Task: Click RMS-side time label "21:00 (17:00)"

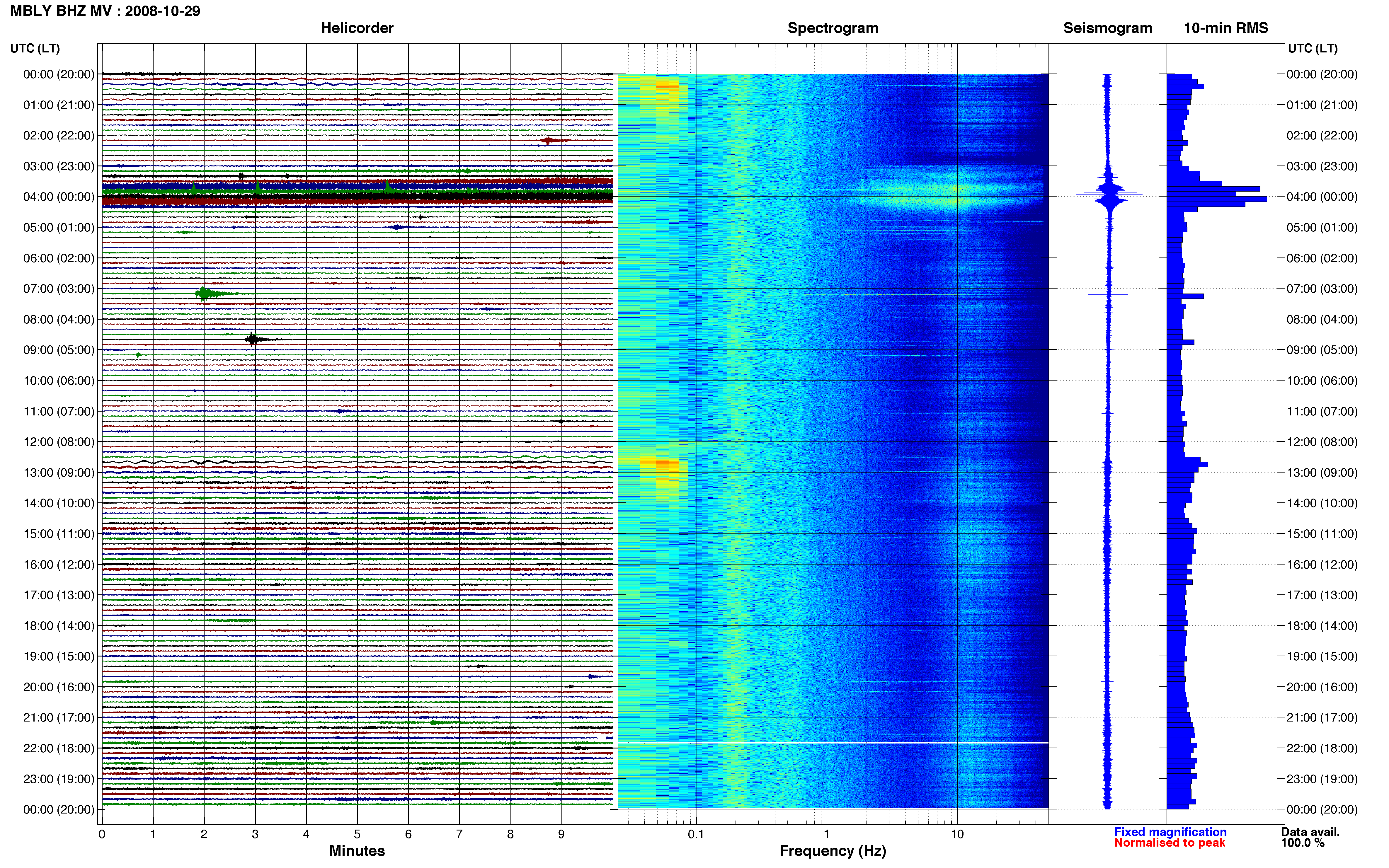Action: (x=1322, y=717)
